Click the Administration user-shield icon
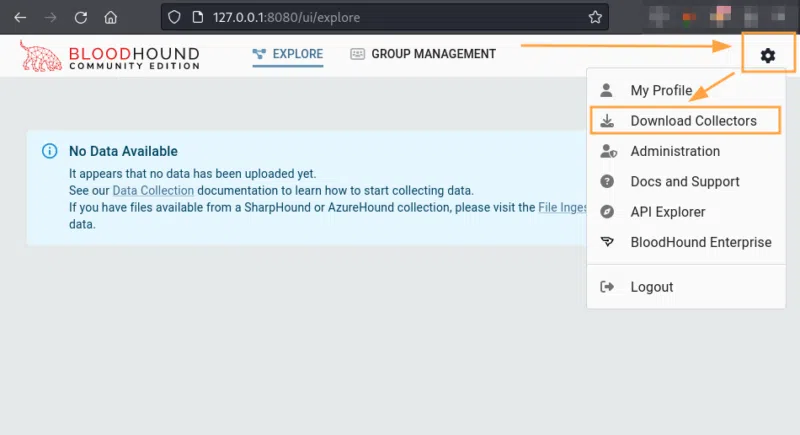 pos(608,151)
